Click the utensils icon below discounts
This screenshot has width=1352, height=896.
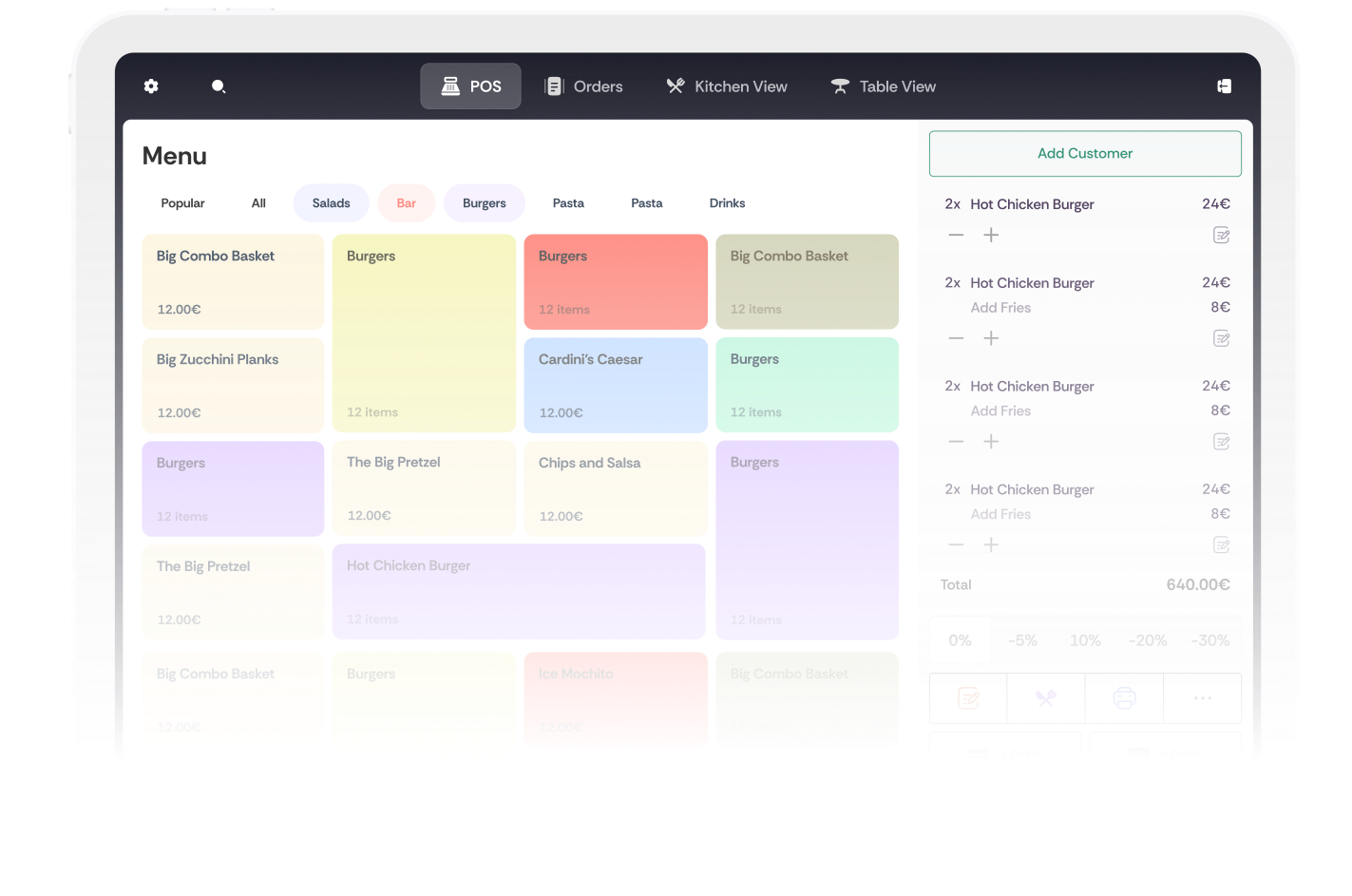click(x=1046, y=698)
